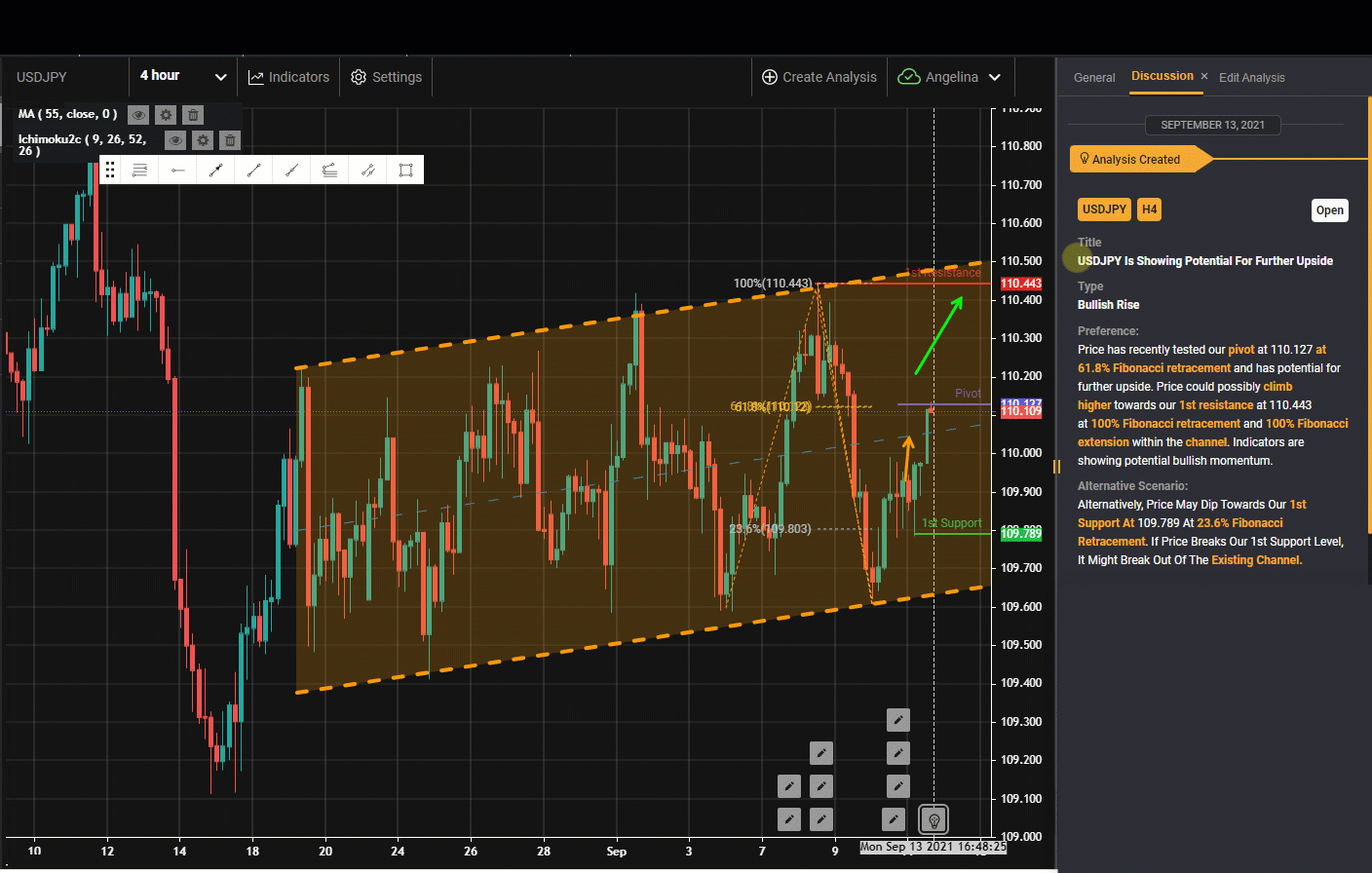The width and height of the screenshot is (1372, 873).
Task: Click the lightbulb analysis marker on timeline
Action: click(x=934, y=819)
